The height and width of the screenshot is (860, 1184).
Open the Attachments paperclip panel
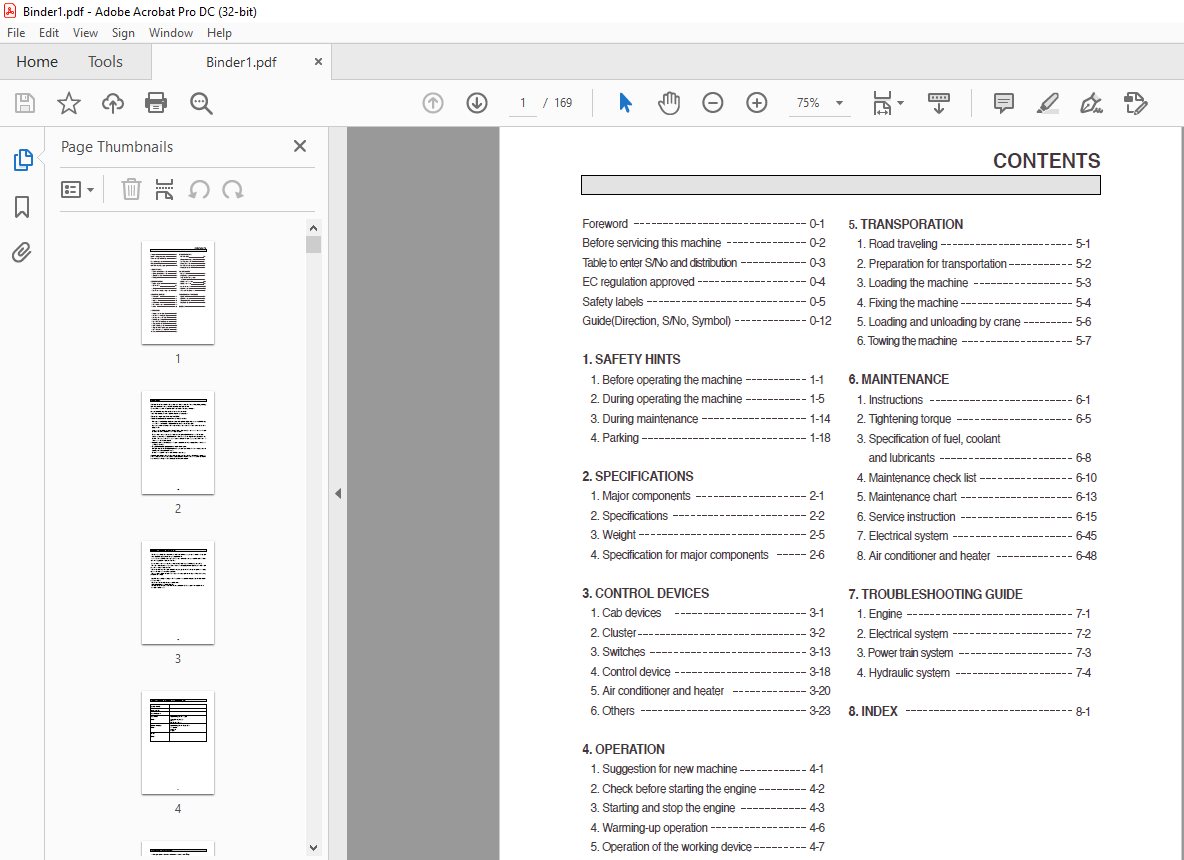pos(22,252)
